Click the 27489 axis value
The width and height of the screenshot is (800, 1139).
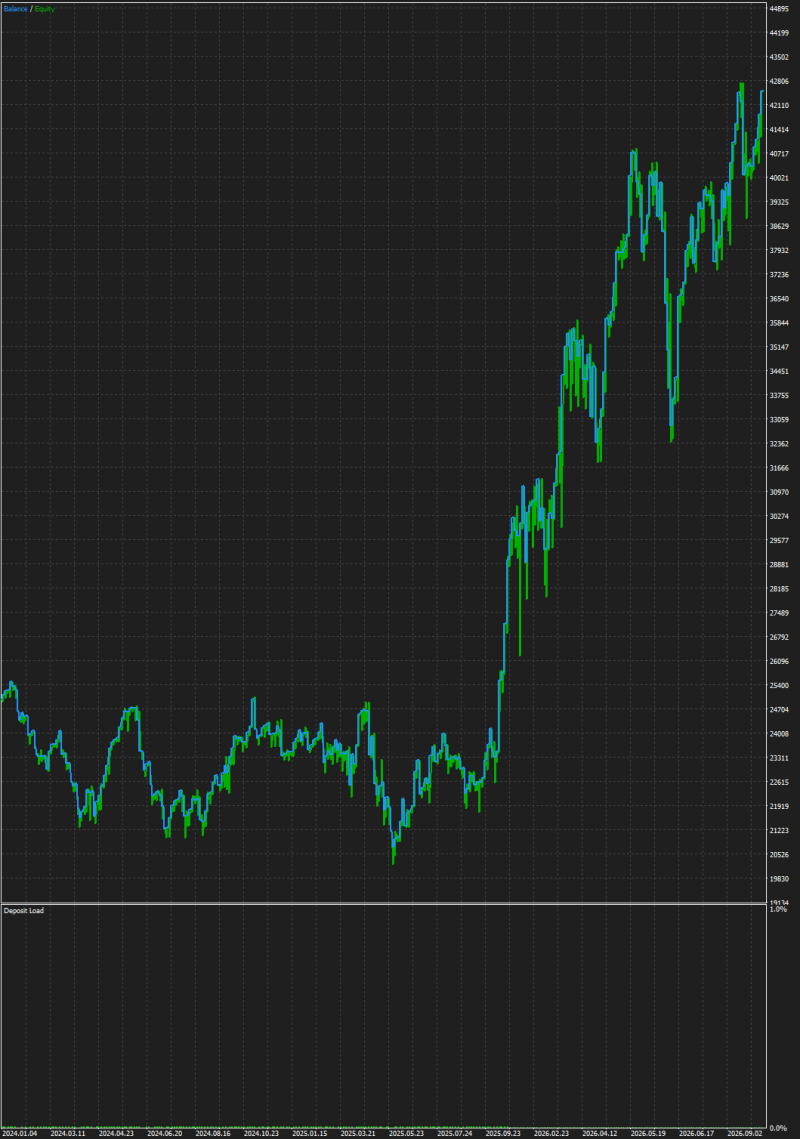click(779, 613)
